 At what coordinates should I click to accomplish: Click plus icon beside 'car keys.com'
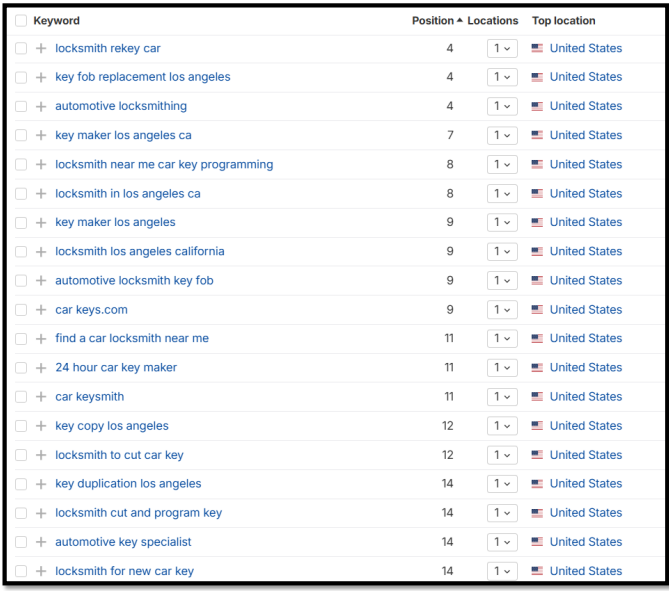pyautogui.click(x=41, y=310)
